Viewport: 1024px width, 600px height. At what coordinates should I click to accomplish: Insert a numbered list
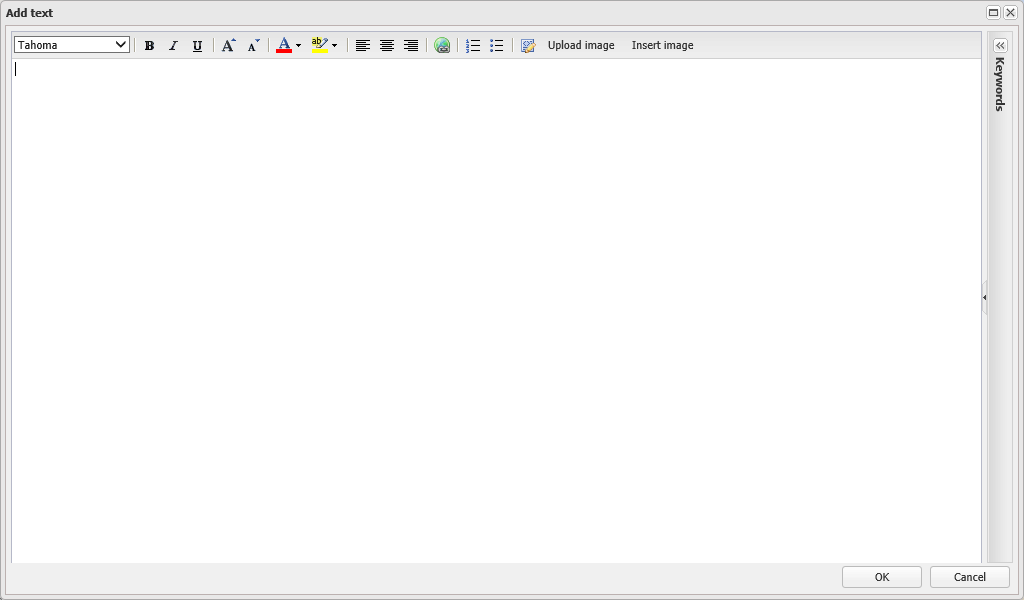[473, 46]
